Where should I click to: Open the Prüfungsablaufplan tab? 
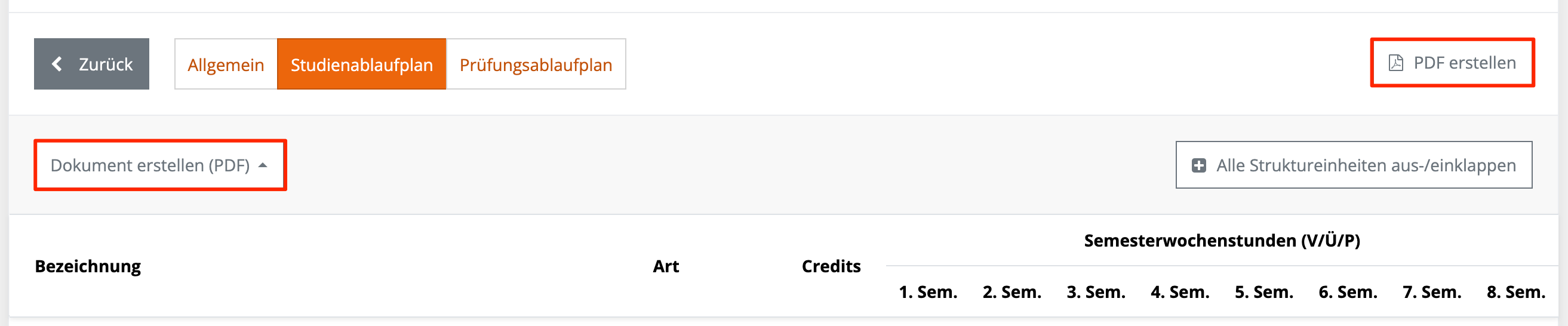(536, 64)
